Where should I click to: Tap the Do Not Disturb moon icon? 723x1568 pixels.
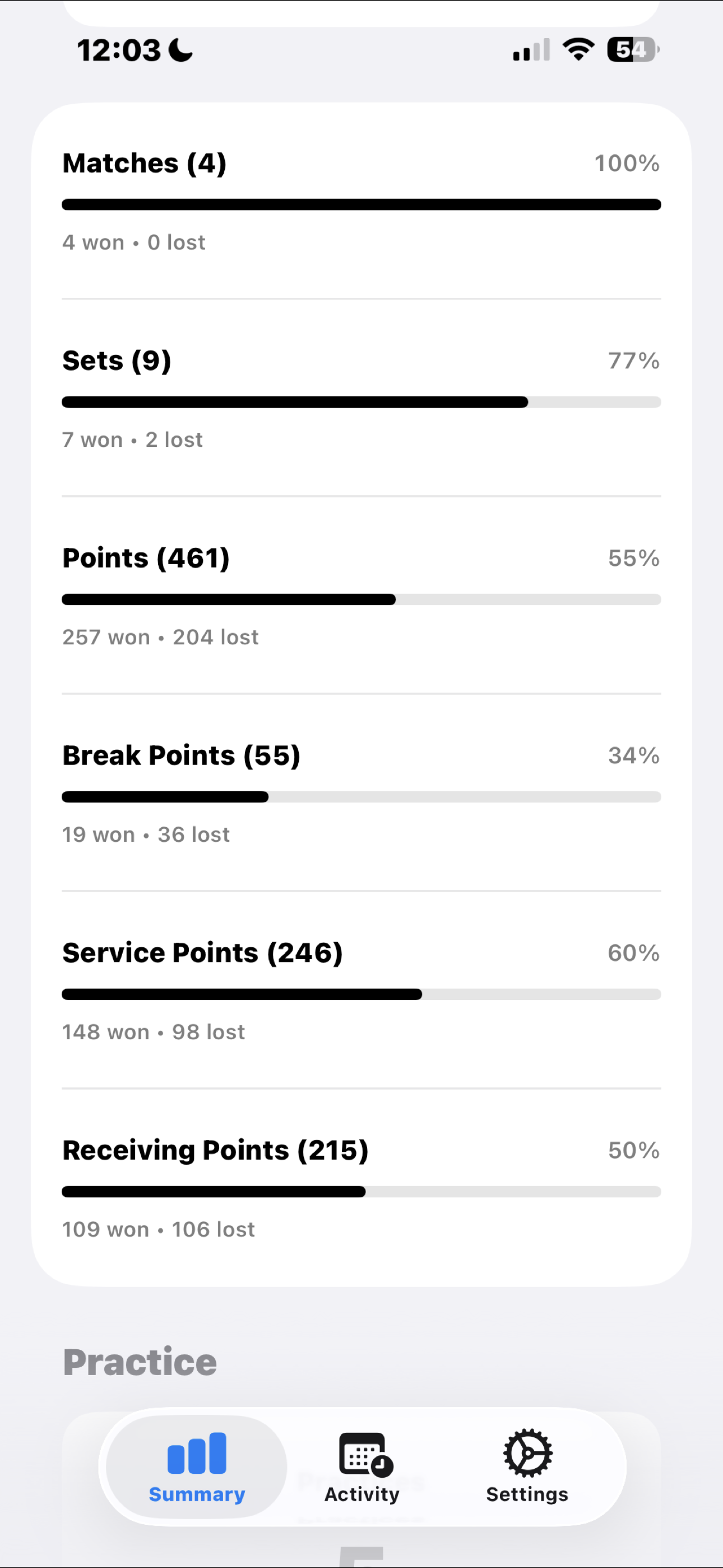tap(180, 50)
